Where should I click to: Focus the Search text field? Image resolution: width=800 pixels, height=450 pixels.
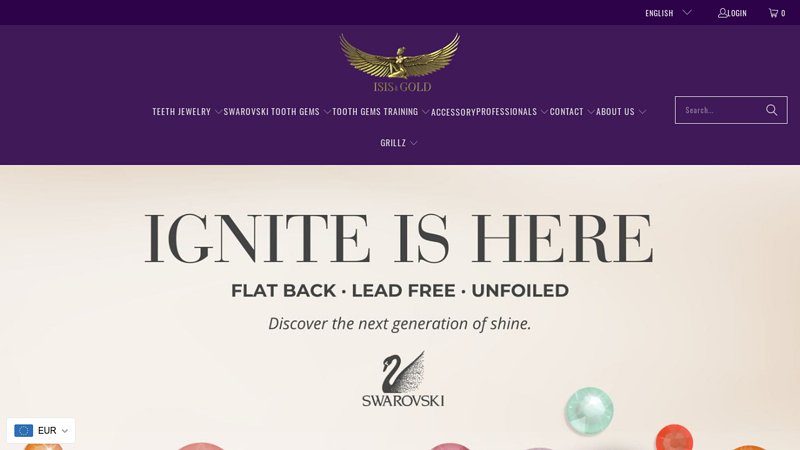click(719, 110)
